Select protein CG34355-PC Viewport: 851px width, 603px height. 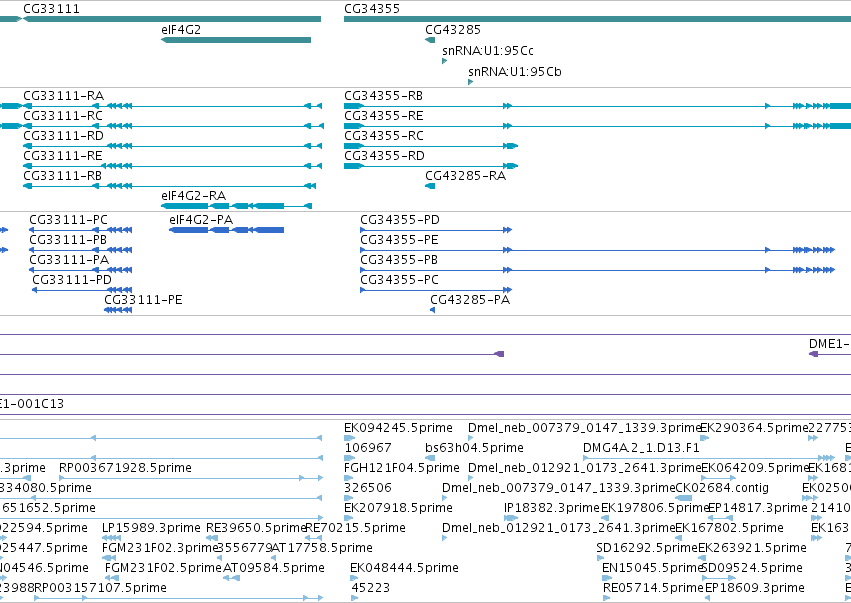pyautogui.click(x=399, y=280)
